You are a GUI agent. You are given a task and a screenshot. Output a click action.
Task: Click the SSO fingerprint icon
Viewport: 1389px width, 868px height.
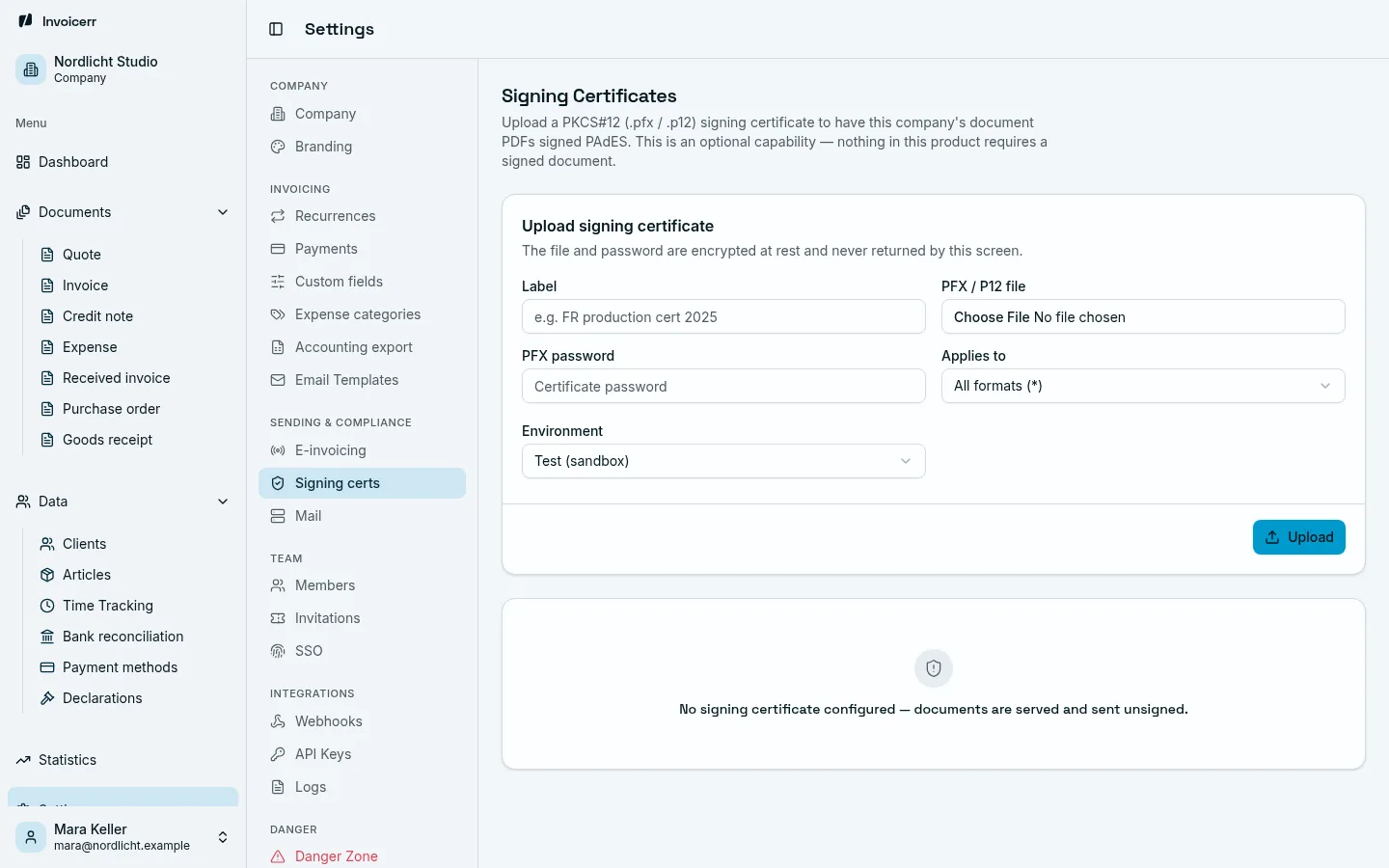278,651
